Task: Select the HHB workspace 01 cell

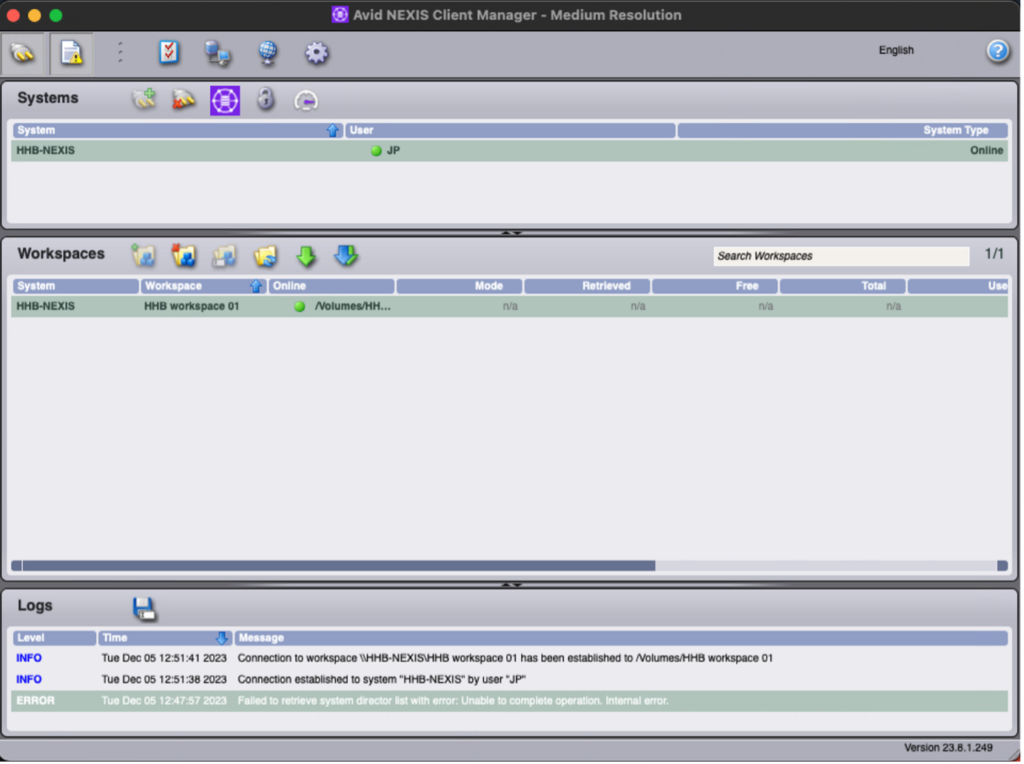Action: tap(191, 306)
